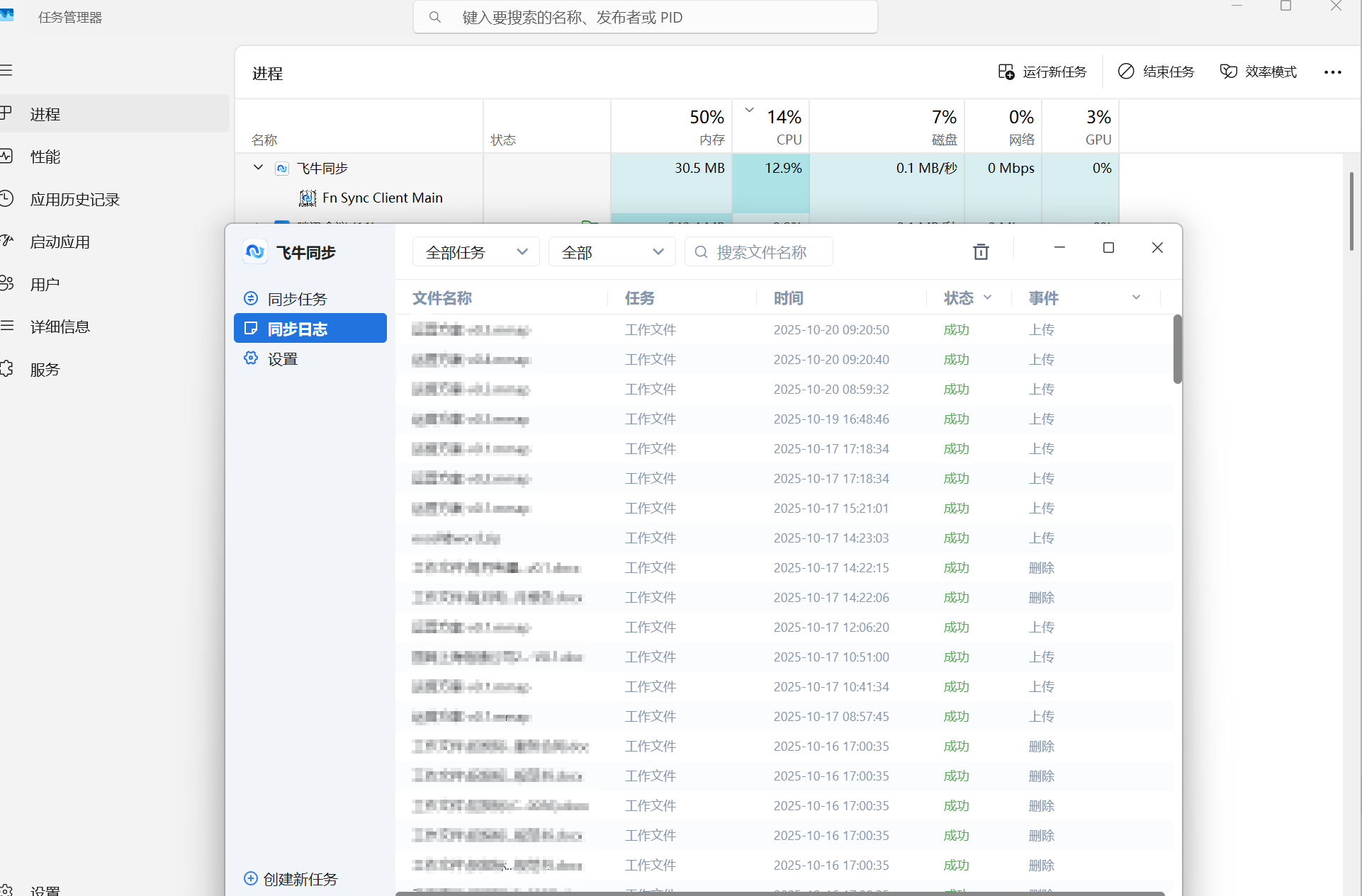Open 性能 page in Task Manager sidebar
Screen dimensions: 1362x896
coord(45,157)
